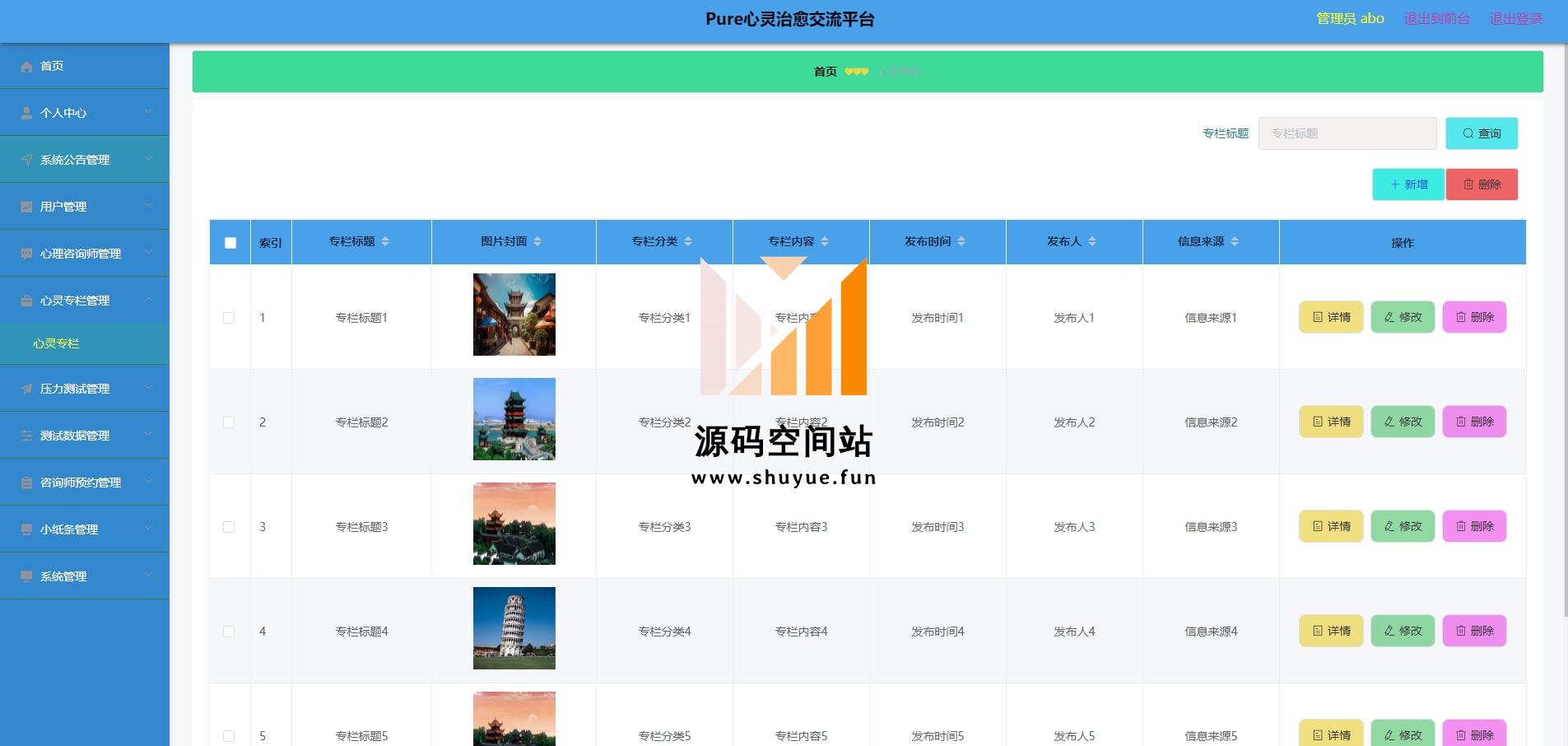Image resolution: width=1568 pixels, height=746 pixels.
Task: Click the icon beside 系统管理
Action: coord(27,576)
